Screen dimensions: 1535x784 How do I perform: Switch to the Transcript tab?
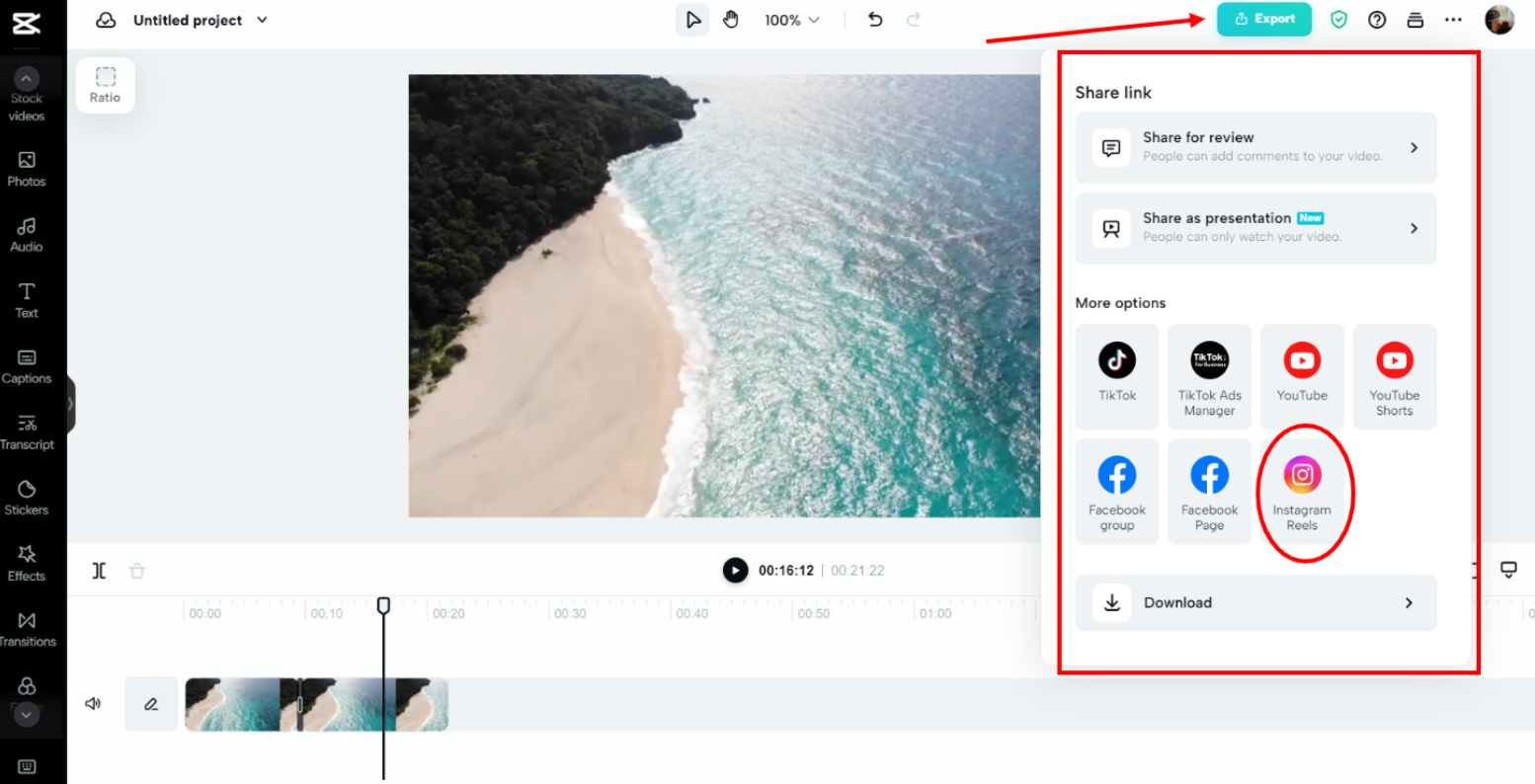pyautogui.click(x=27, y=431)
